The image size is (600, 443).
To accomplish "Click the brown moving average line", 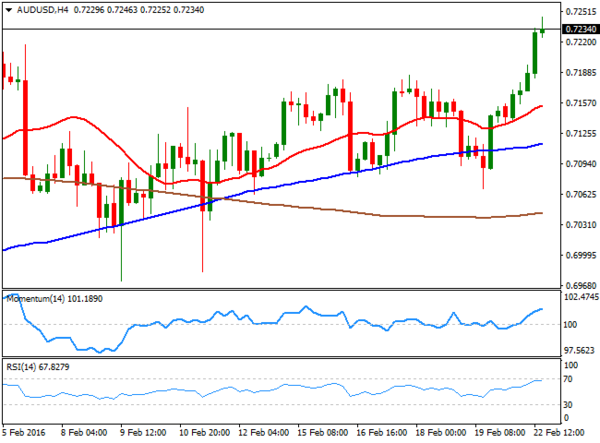I will point(400,214).
